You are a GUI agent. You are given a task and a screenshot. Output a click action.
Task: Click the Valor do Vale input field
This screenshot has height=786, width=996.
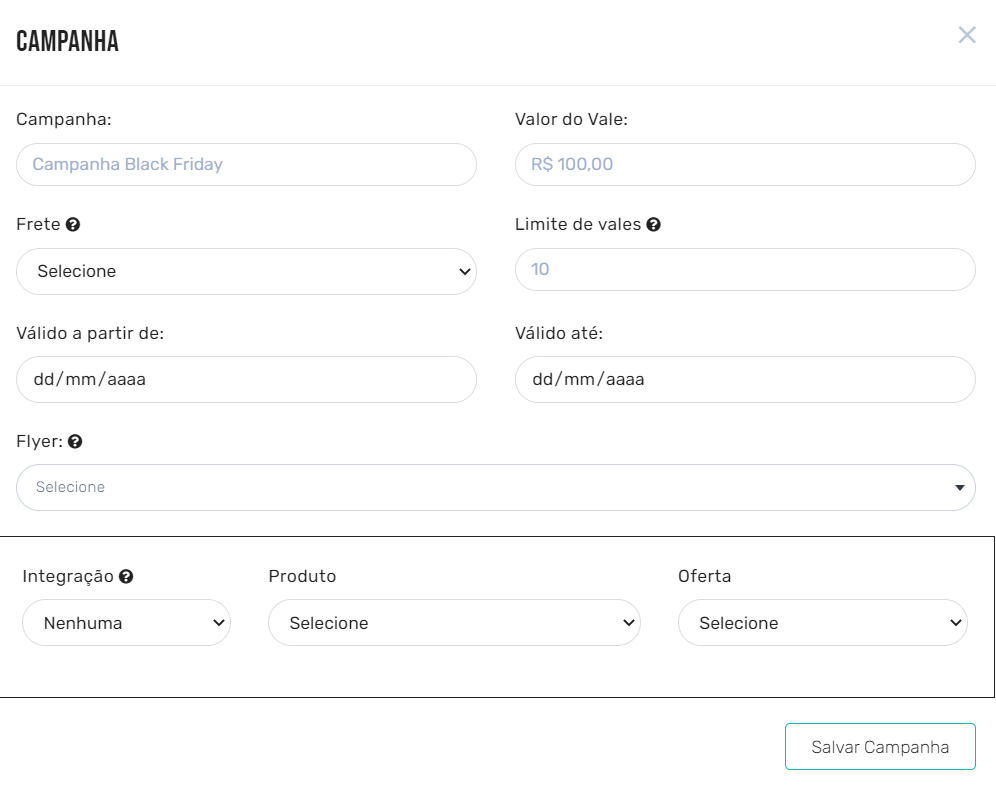[744, 164]
